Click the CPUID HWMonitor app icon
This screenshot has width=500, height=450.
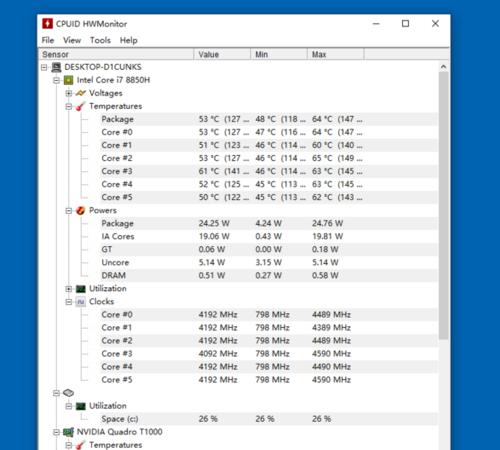click(47, 24)
